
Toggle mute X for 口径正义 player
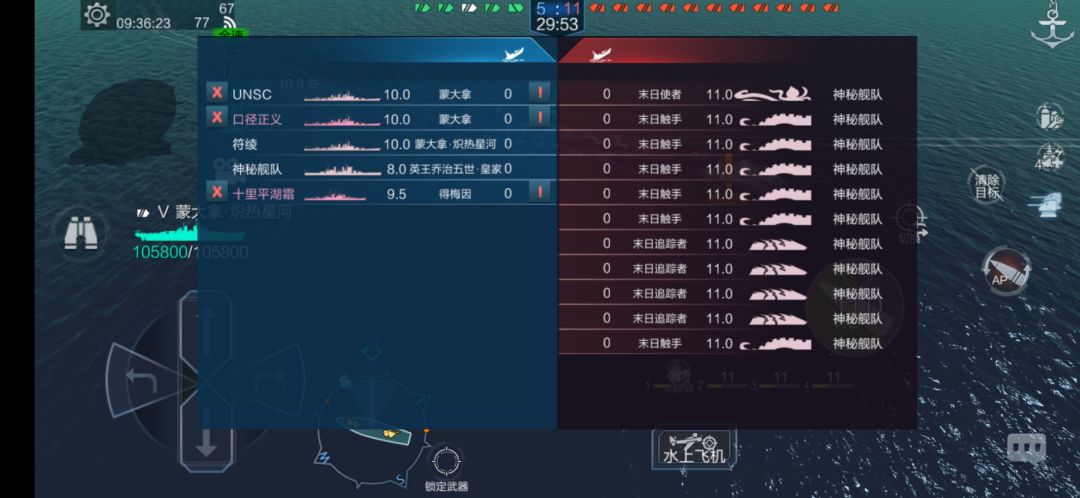(x=216, y=118)
